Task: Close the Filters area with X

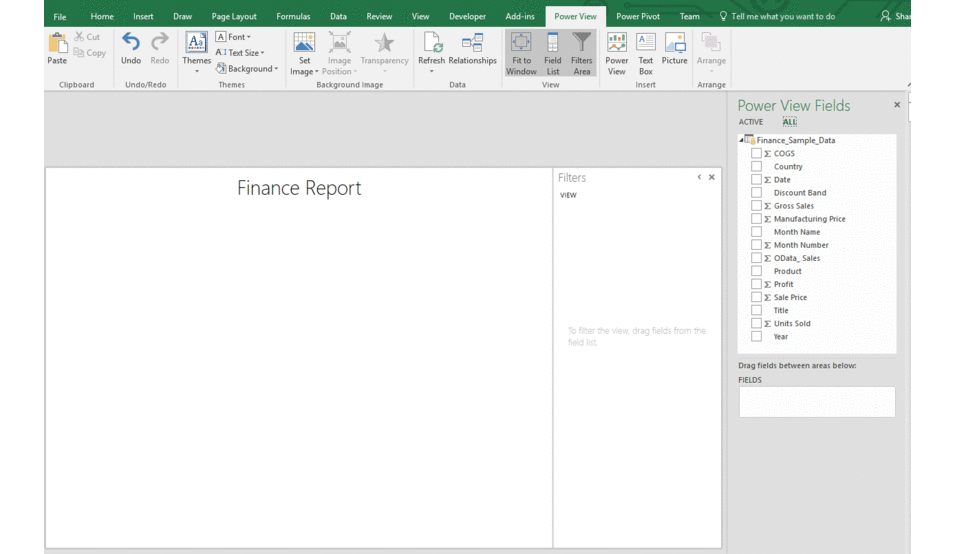Action: click(711, 177)
